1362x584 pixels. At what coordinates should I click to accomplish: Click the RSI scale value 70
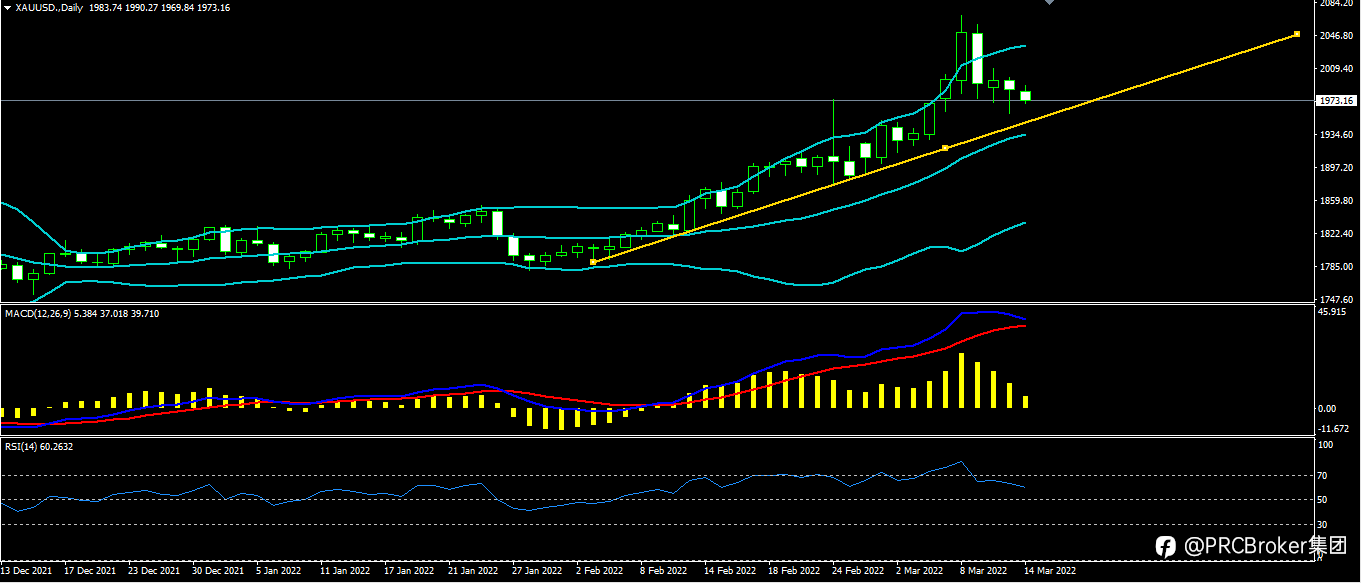click(1323, 475)
